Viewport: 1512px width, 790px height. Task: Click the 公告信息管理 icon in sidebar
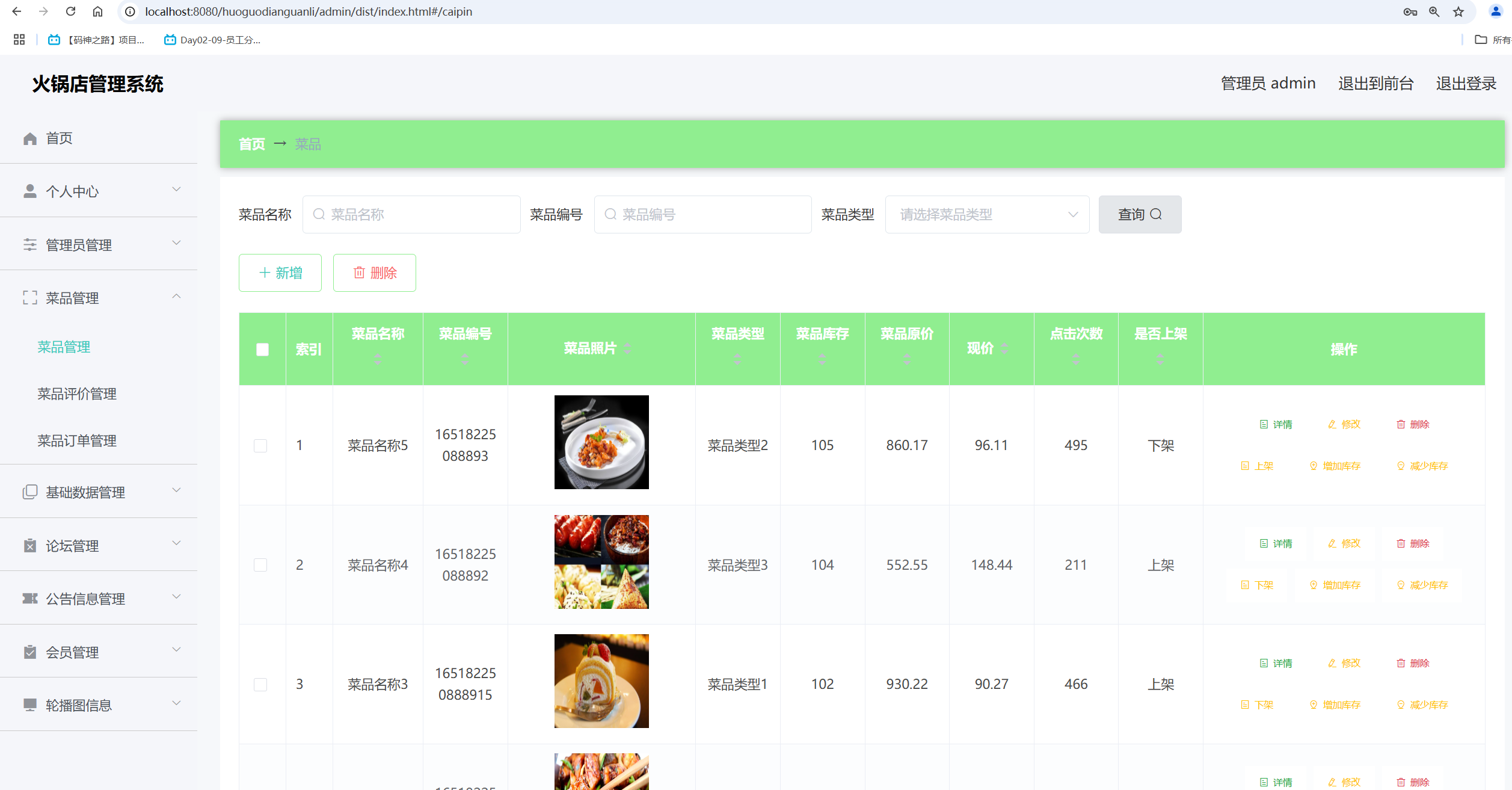(29, 599)
